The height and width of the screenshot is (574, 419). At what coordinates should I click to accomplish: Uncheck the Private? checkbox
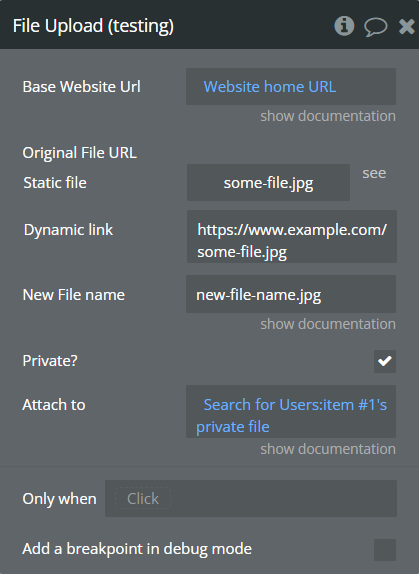(385, 361)
